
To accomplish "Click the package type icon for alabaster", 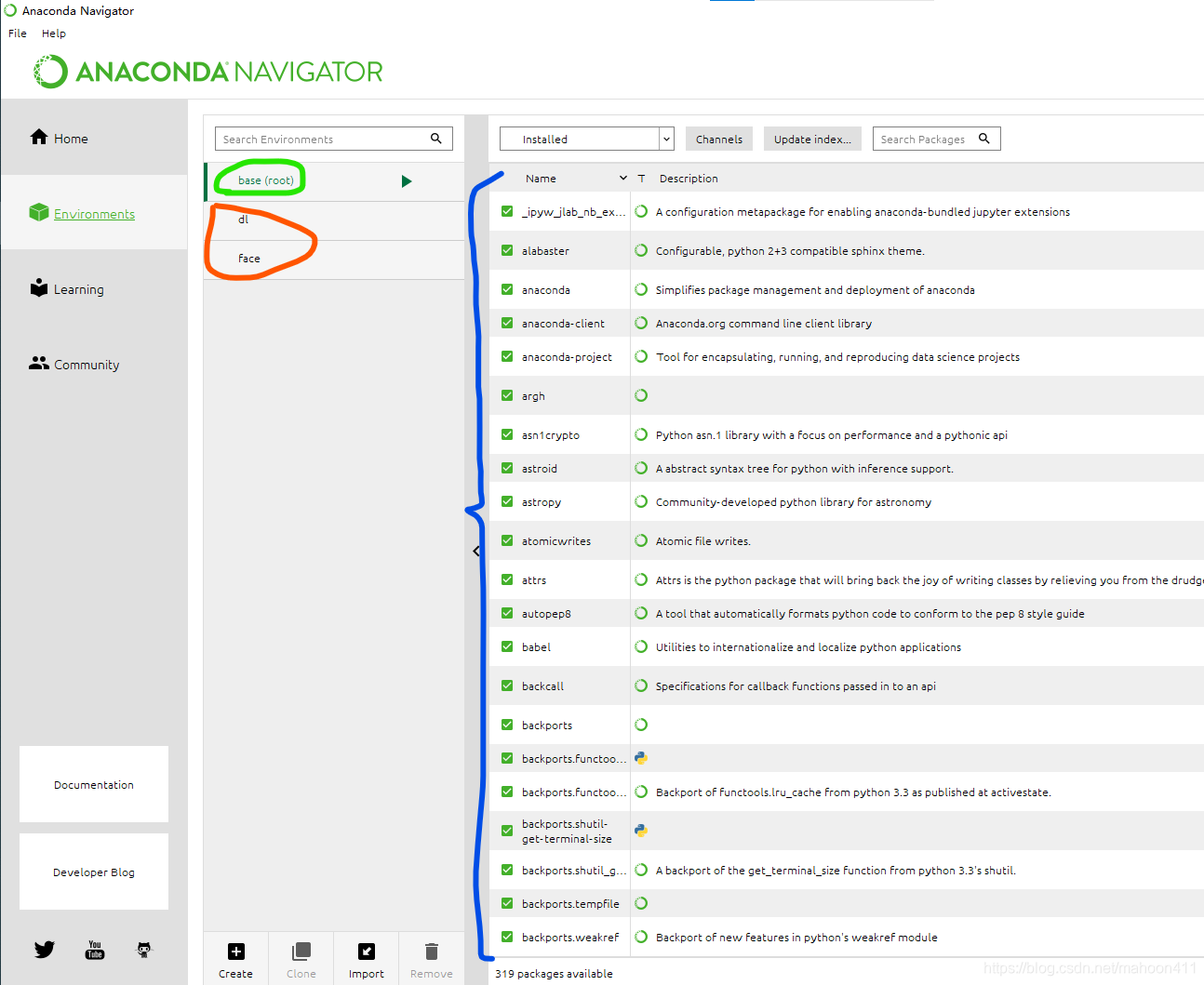I will pyautogui.click(x=641, y=250).
